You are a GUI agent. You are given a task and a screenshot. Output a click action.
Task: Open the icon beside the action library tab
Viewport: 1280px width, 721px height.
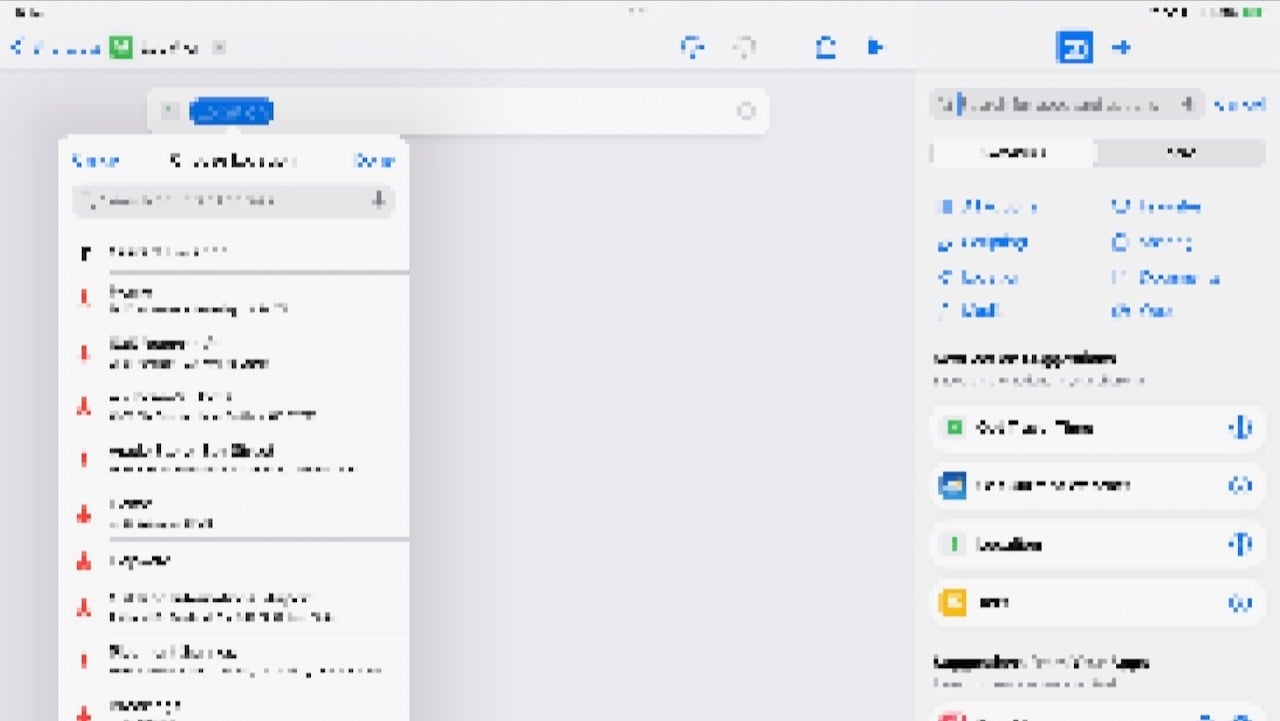click(1121, 48)
